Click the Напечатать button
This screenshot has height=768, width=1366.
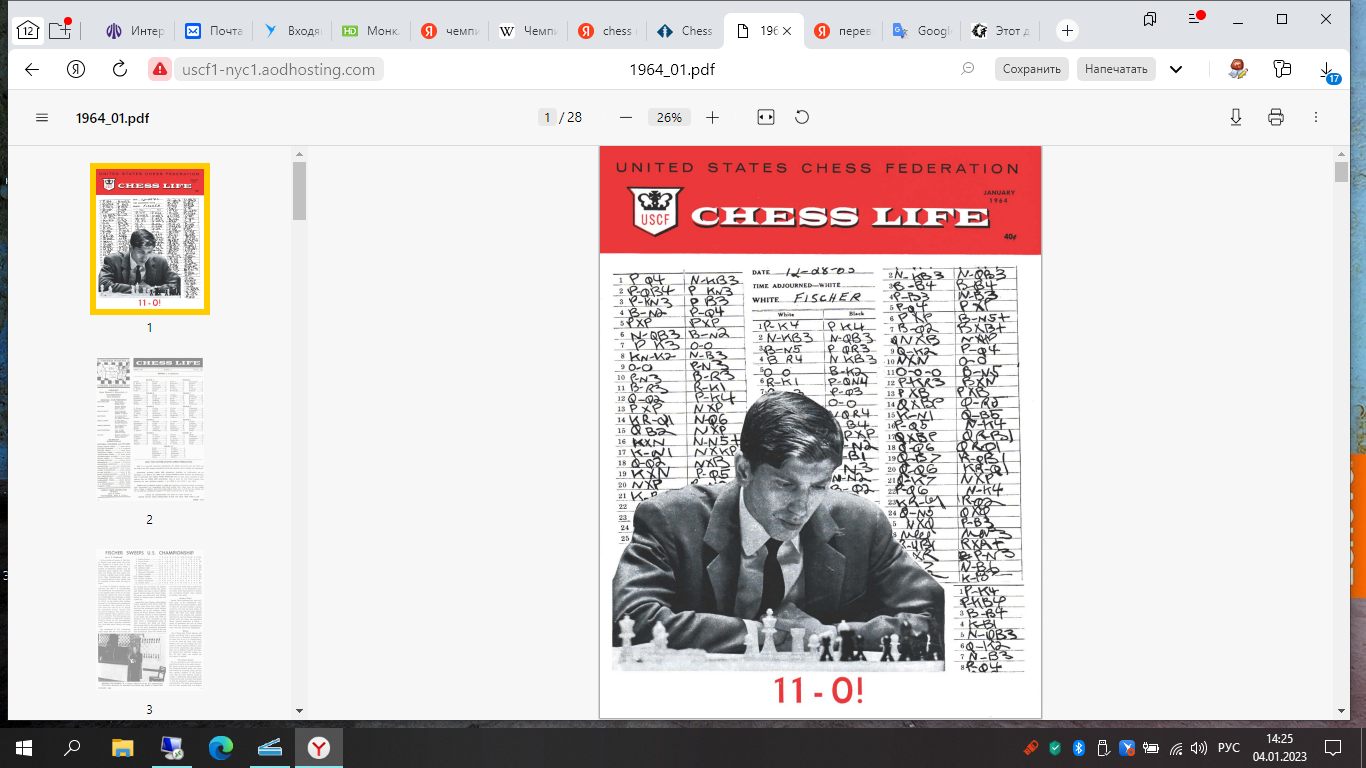(x=1116, y=69)
